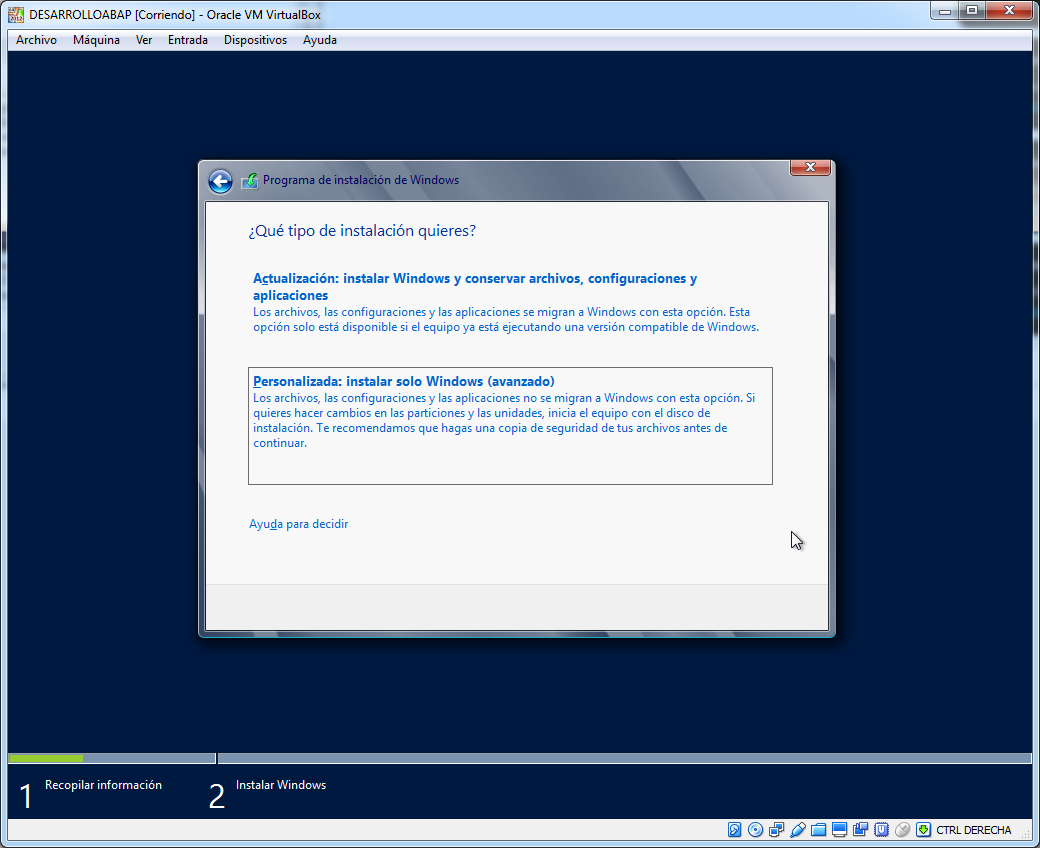Click the Windows setup icon beside the installer title
Image resolution: width=1040 pixels, height=848 pixels.
[x=249, y=180]
